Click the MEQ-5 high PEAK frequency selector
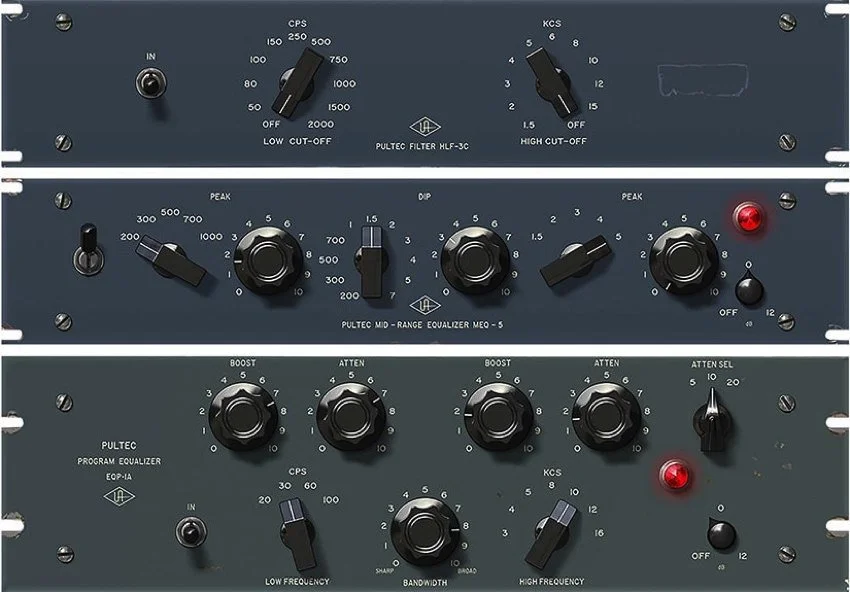Image resolution: width=850 pixels, height=592 pixels. point(576,261)
